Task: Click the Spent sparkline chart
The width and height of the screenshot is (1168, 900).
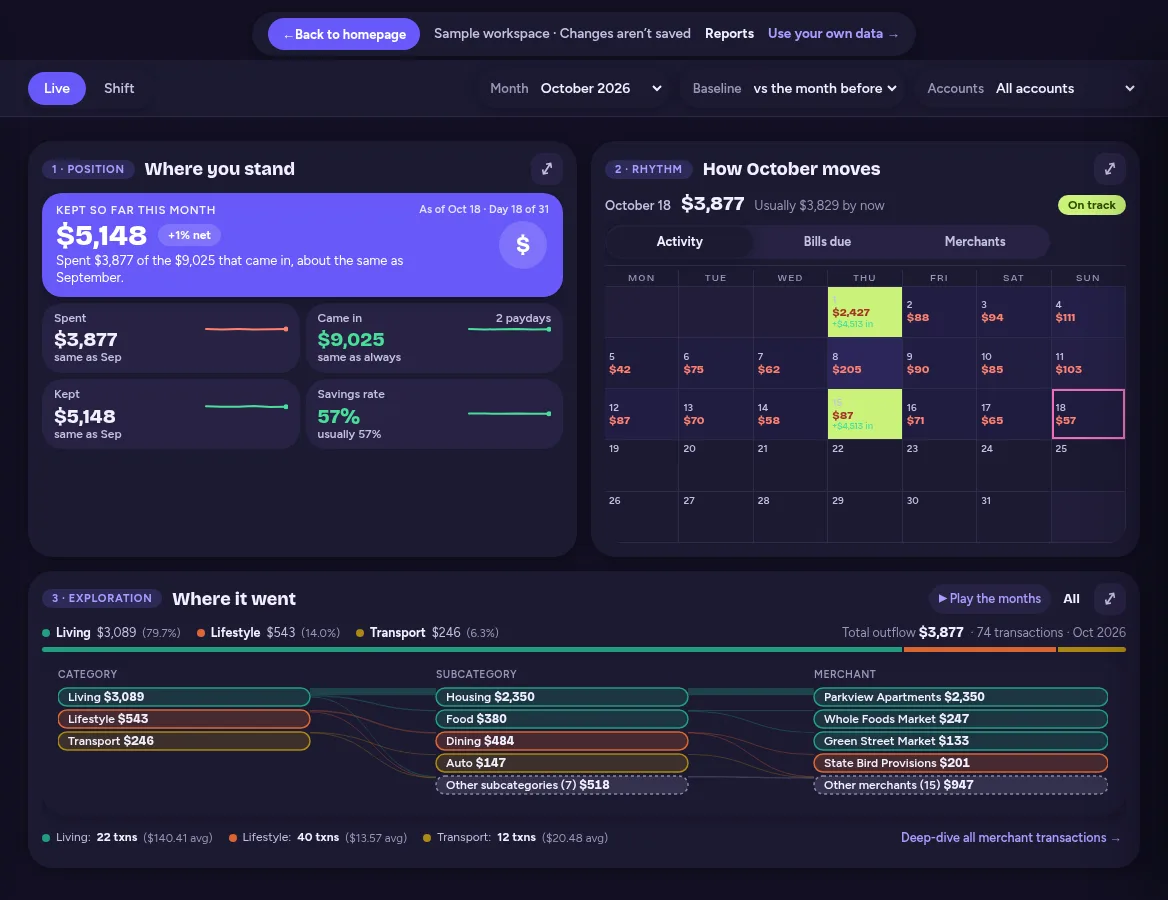Action: 247,329
